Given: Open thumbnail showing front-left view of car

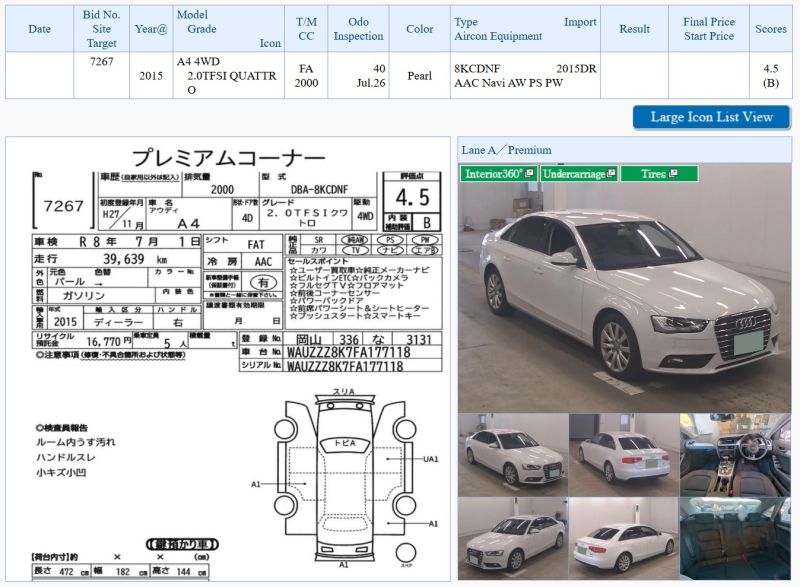Looking at the screenshot, I should tap(513, 539).
